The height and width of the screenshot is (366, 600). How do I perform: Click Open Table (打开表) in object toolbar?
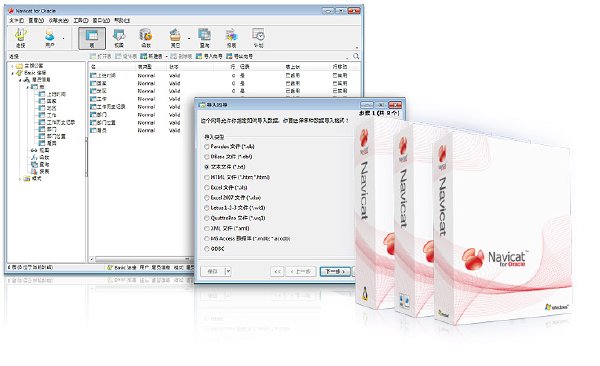point(100,56)
